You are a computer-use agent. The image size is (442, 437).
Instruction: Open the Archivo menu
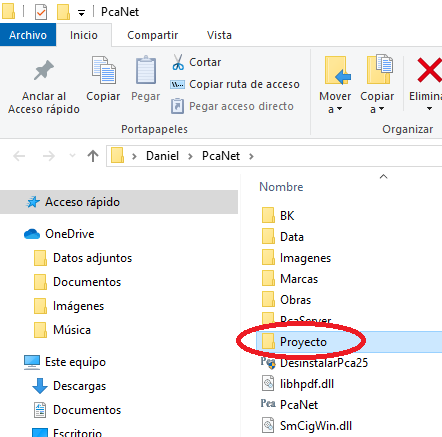28,35
